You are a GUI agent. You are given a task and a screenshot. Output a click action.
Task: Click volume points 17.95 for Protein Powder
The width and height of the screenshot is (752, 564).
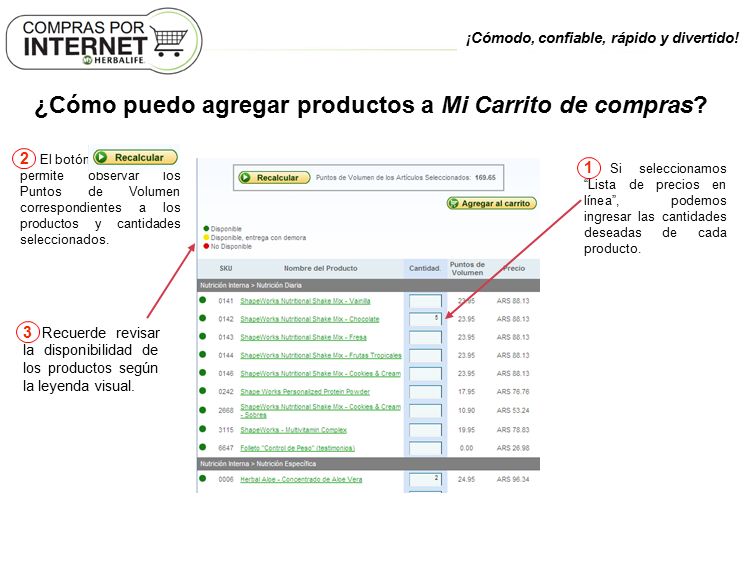click(x=466, y=392)
